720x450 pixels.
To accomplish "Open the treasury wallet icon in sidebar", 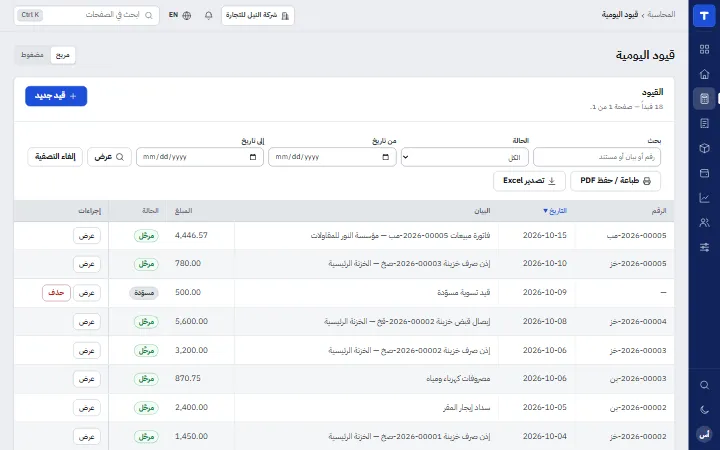I will click(704, 173).
